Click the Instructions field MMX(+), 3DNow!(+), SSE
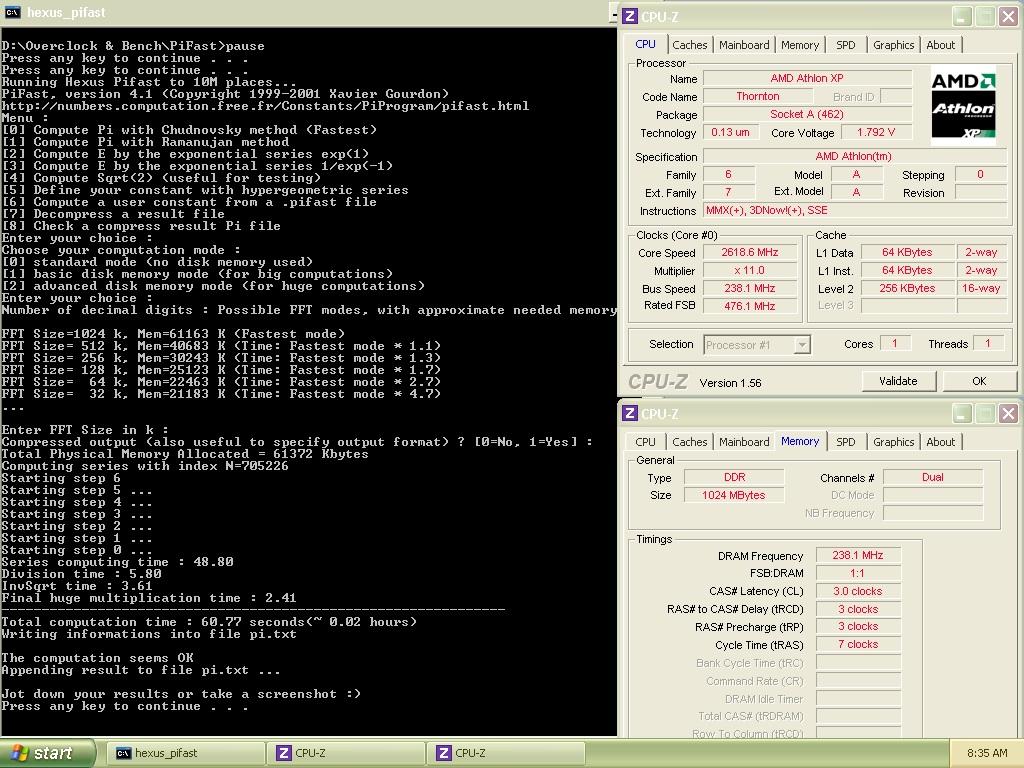 855,210
